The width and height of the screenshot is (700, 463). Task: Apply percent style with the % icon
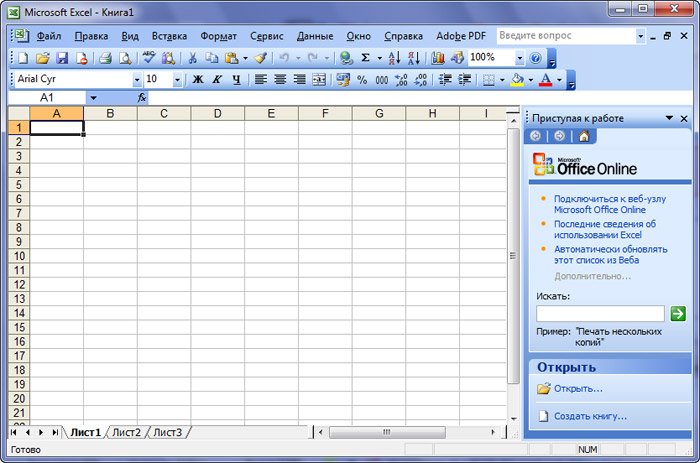362,80
